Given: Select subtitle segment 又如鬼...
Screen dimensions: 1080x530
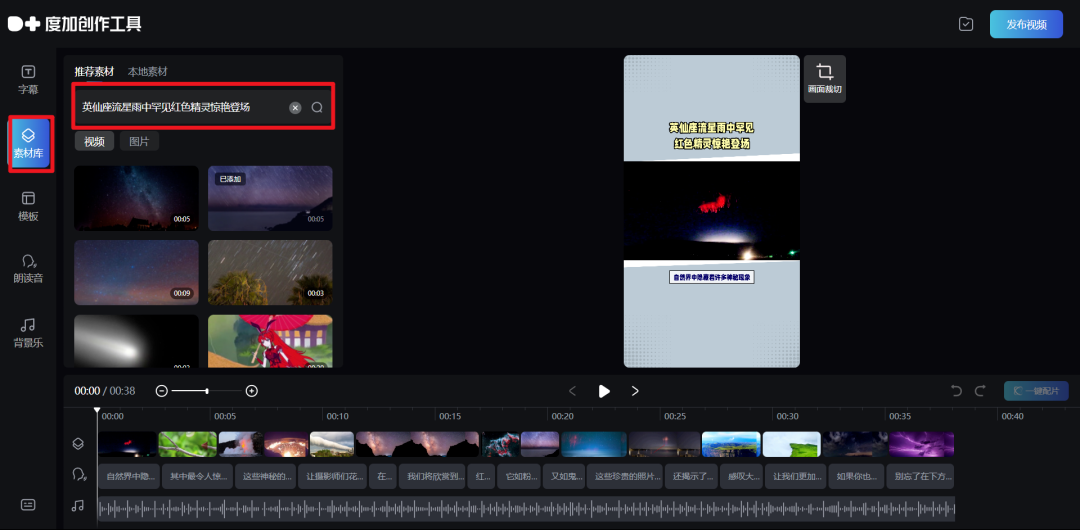Looking at the screenshot, I should (564, 476).
